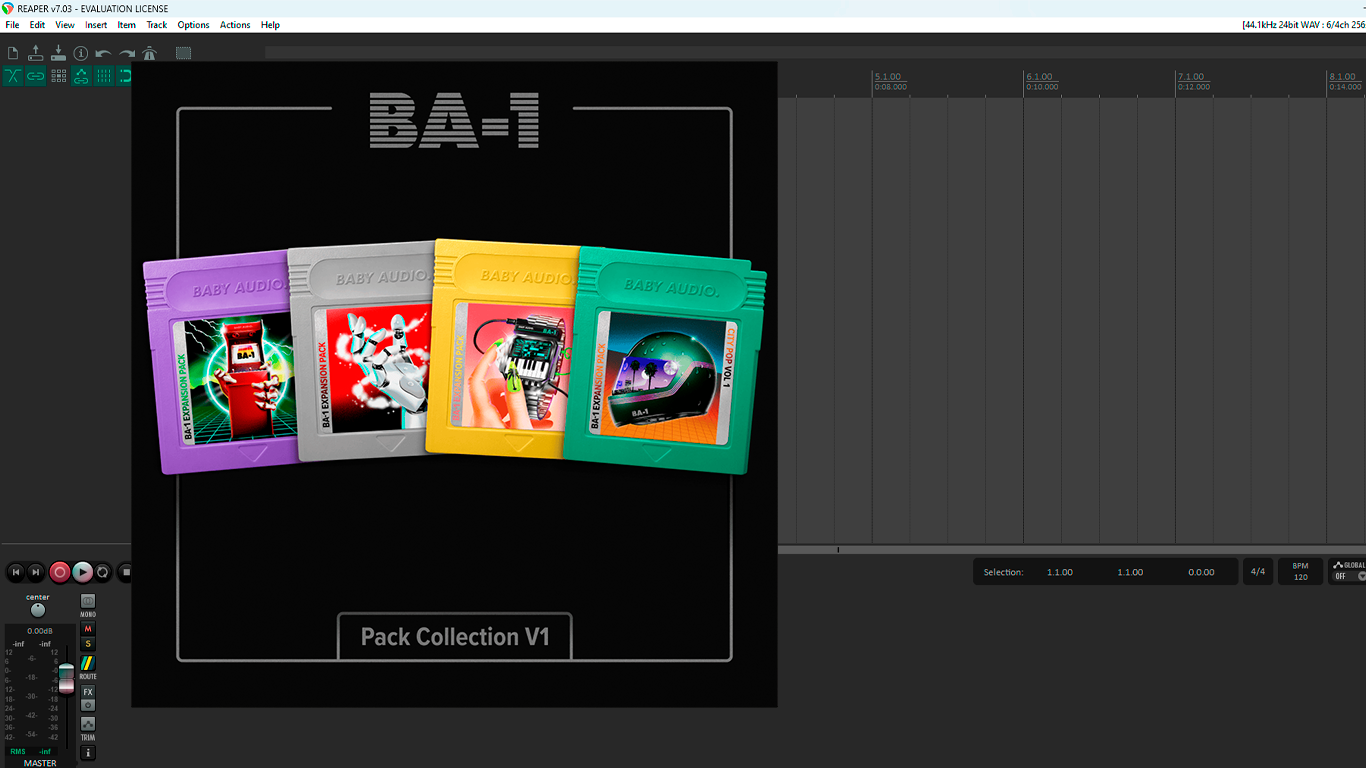The width and height of the screenshot is (1366, 768).
Task: Click the selection length field 0.0.00
Action: 1201,572
